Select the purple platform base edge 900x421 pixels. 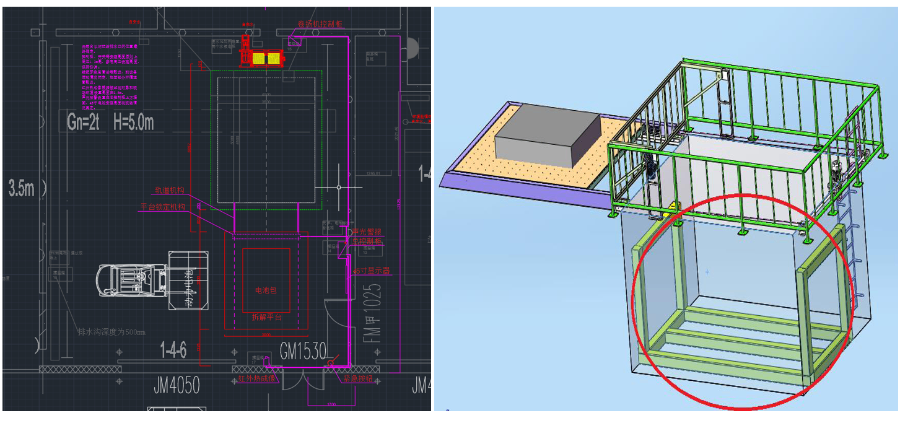click(527, 193)
